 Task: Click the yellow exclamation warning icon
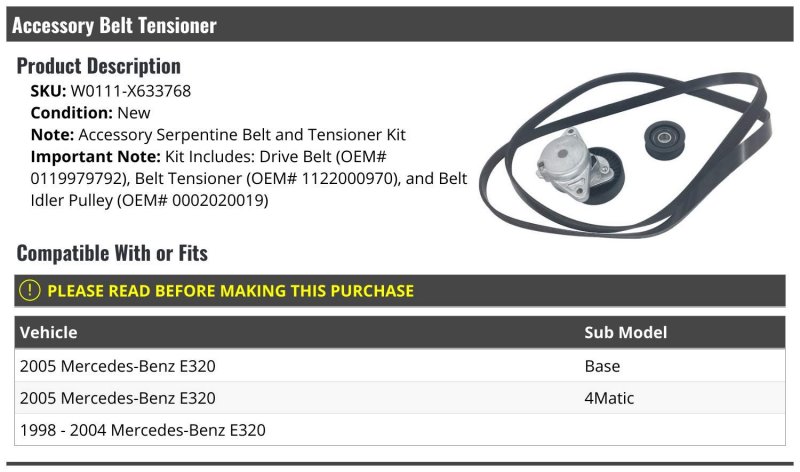[x=30, y=290]
